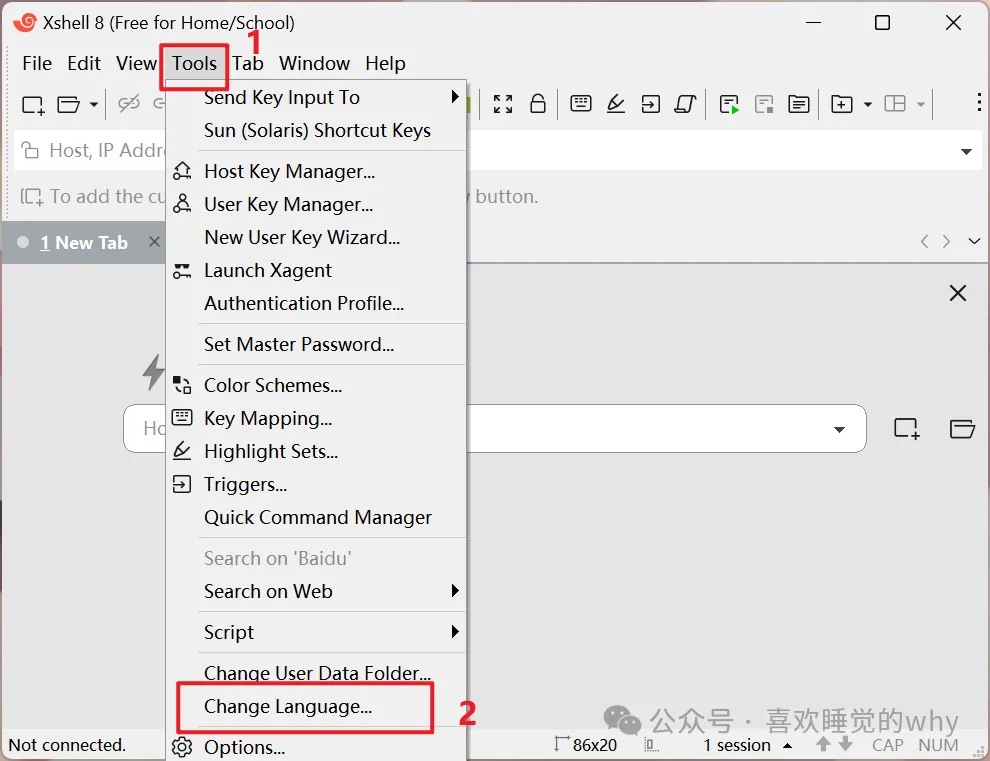Viewport: 990px width, 761px height.
Task: Select Change Language menu entry
Action: (316, 706)
